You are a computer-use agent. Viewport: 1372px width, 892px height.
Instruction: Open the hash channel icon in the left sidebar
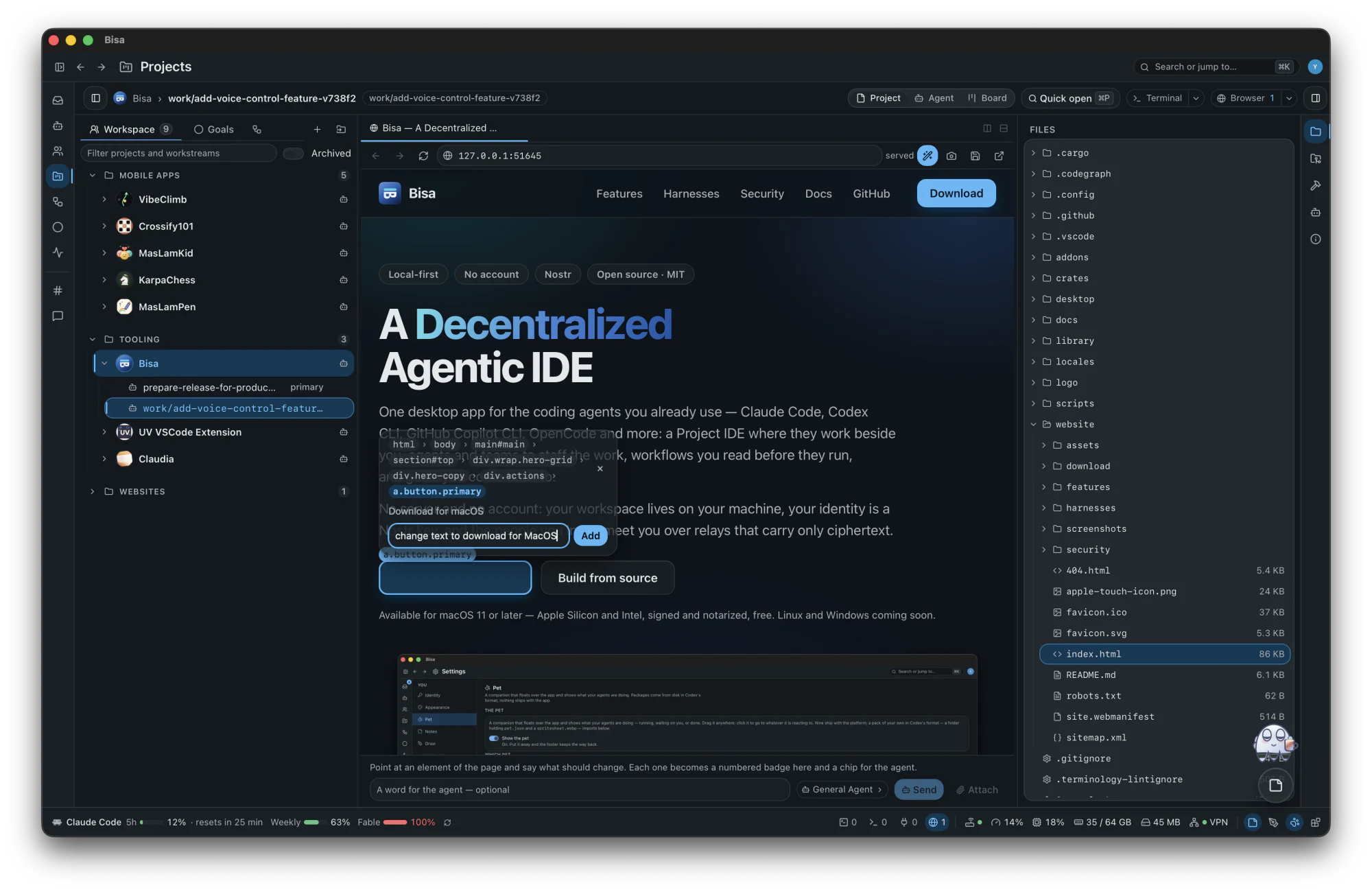pos(58,290)
